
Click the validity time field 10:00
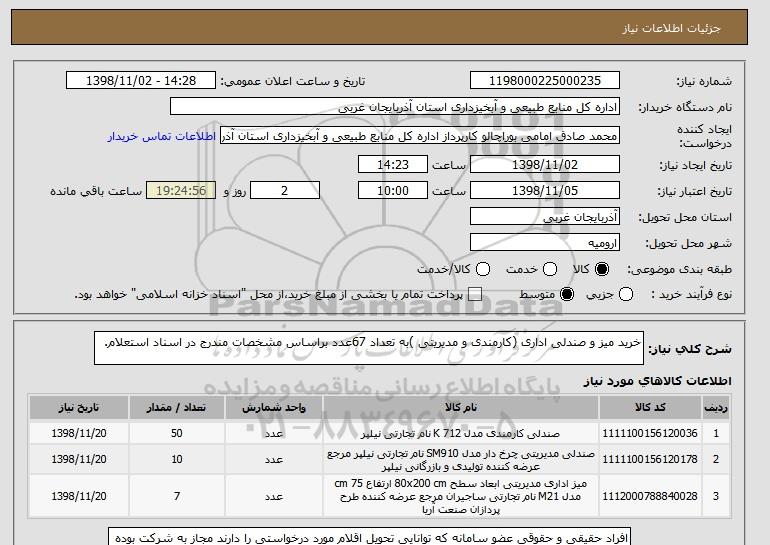tap(393, 191)
